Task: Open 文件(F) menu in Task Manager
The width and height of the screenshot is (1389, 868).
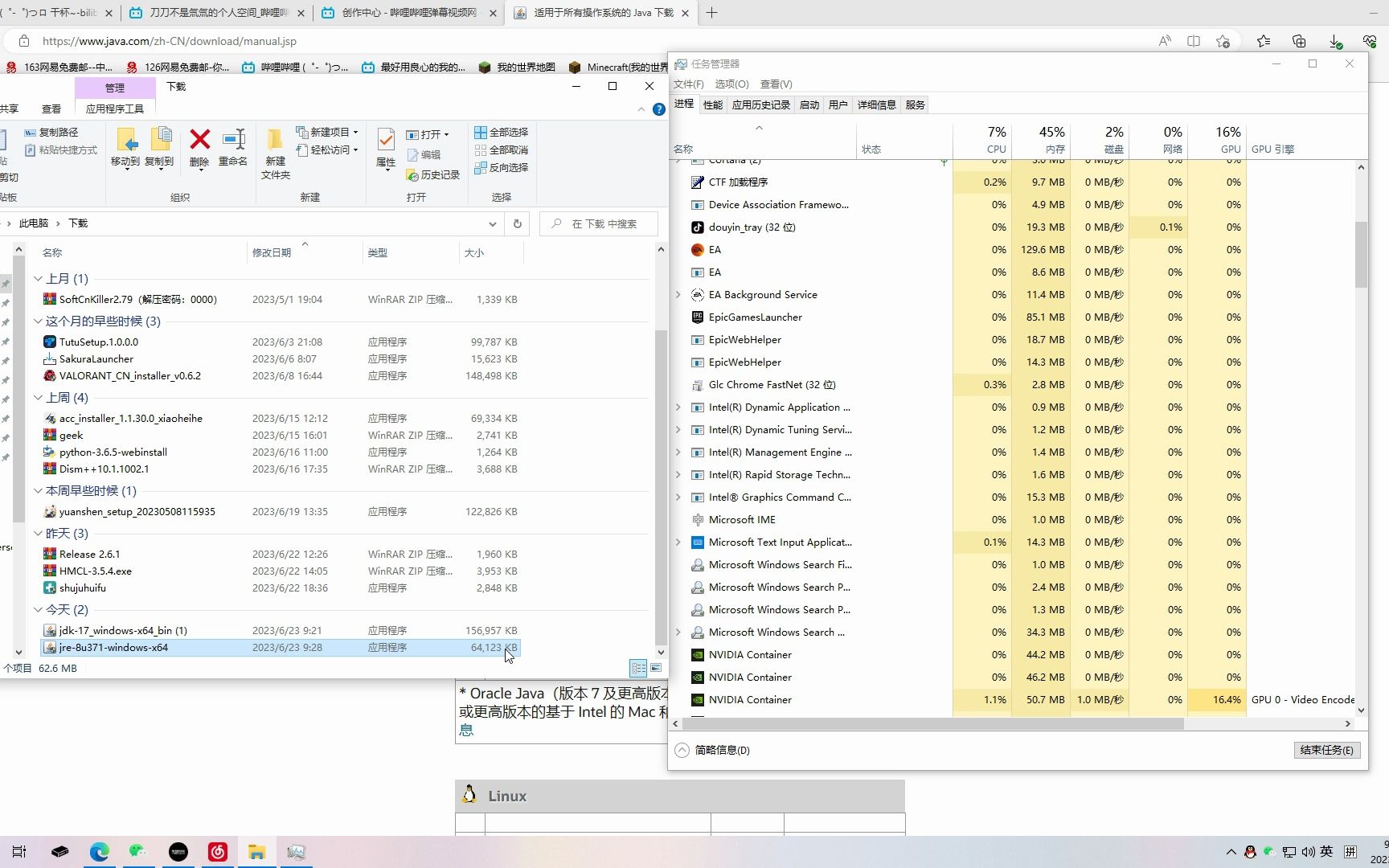Action: click(x=689, y=84)
